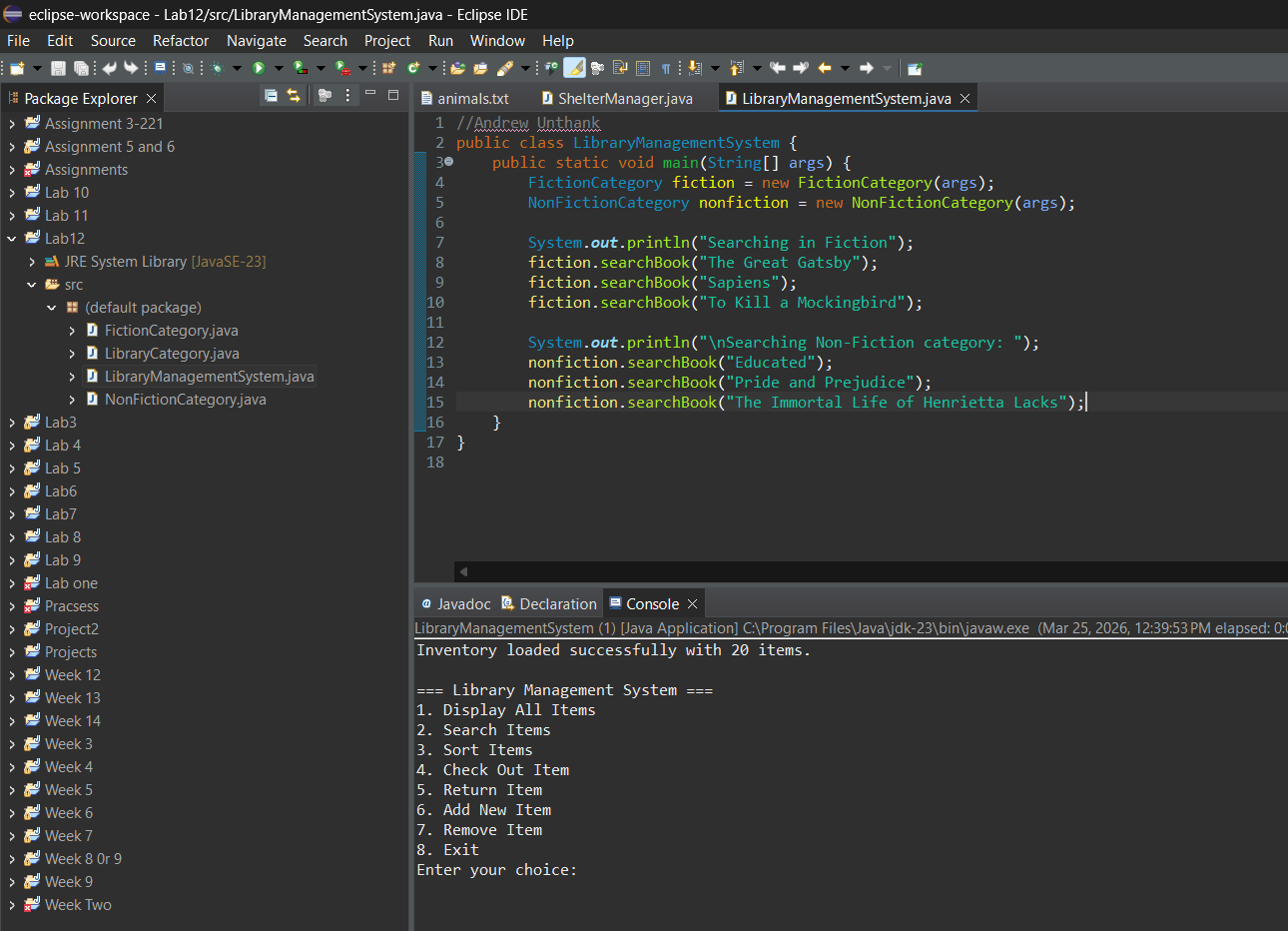Open the Navigate menu
The height and width of the screenshot is (931, 1288).
coord(257,41)
